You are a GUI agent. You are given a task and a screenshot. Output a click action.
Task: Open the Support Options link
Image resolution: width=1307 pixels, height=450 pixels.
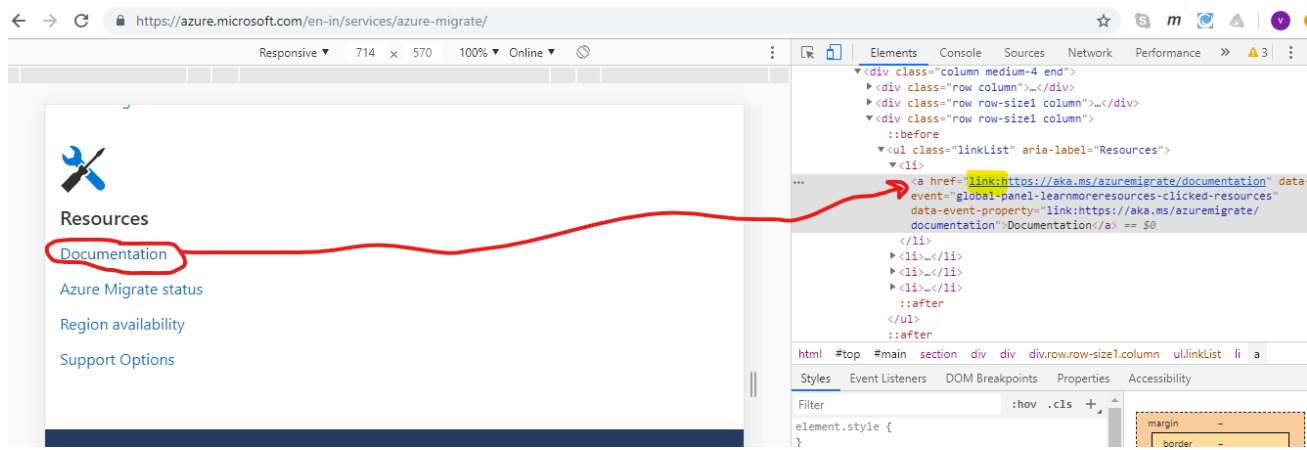click(117, 359)
